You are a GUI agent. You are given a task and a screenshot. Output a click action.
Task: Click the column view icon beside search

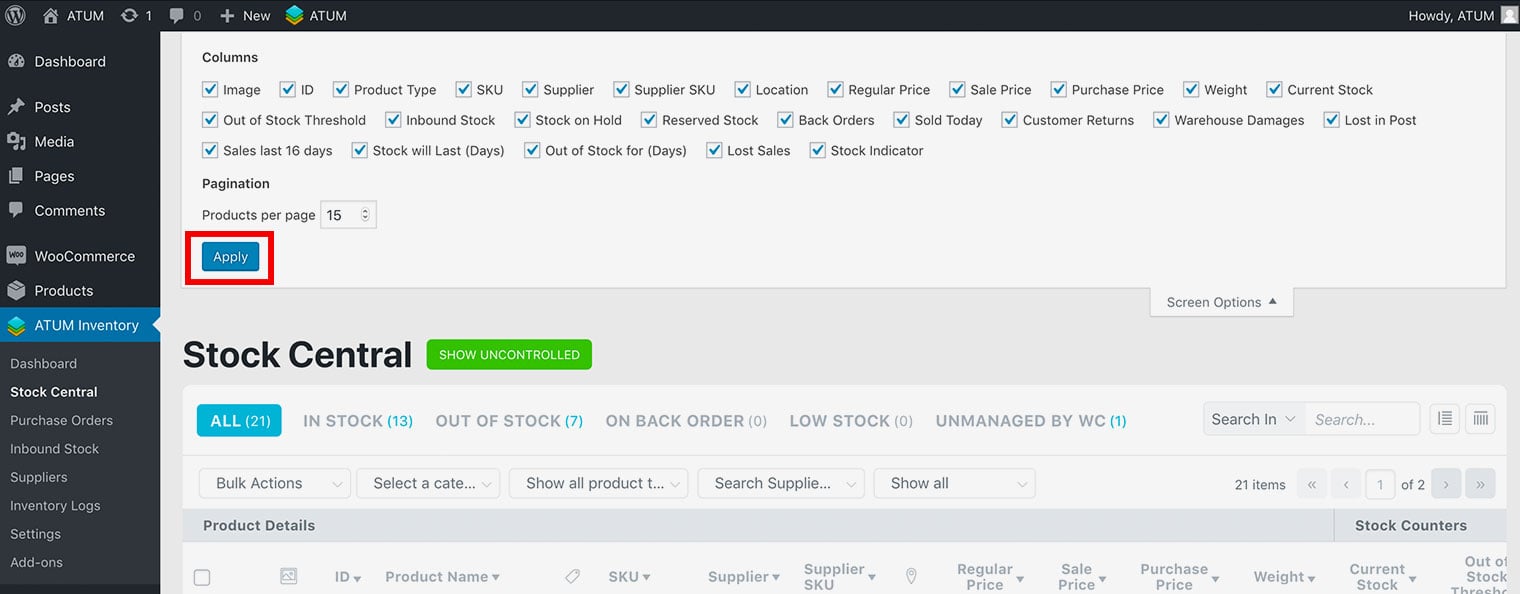[x=1480, y=420]
